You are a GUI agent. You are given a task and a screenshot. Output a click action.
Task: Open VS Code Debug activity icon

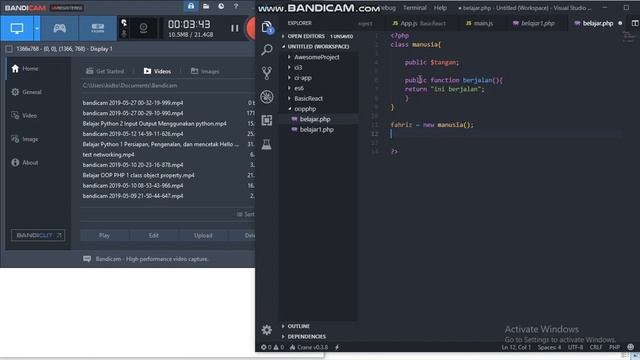tap(267, 97)
